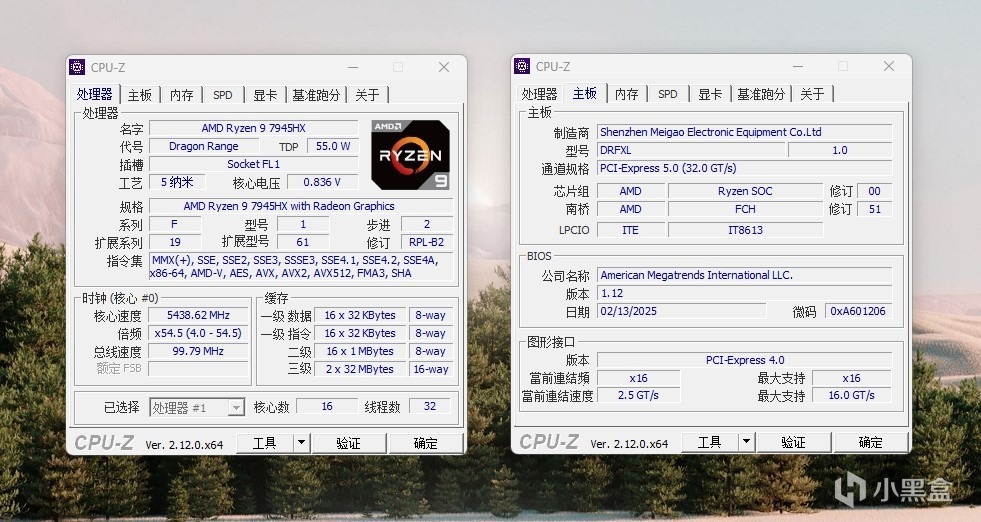981x522 pixels.
Task: Click the BIOS date 02/13/2025 value
Action: (x=681, y=311)
